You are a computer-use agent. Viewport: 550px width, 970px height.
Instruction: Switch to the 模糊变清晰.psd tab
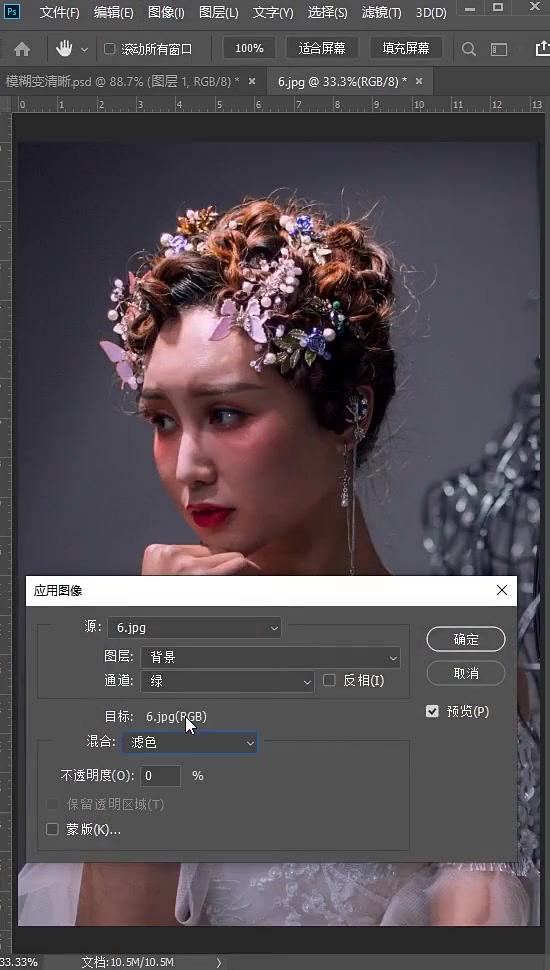tap(122, 81)
